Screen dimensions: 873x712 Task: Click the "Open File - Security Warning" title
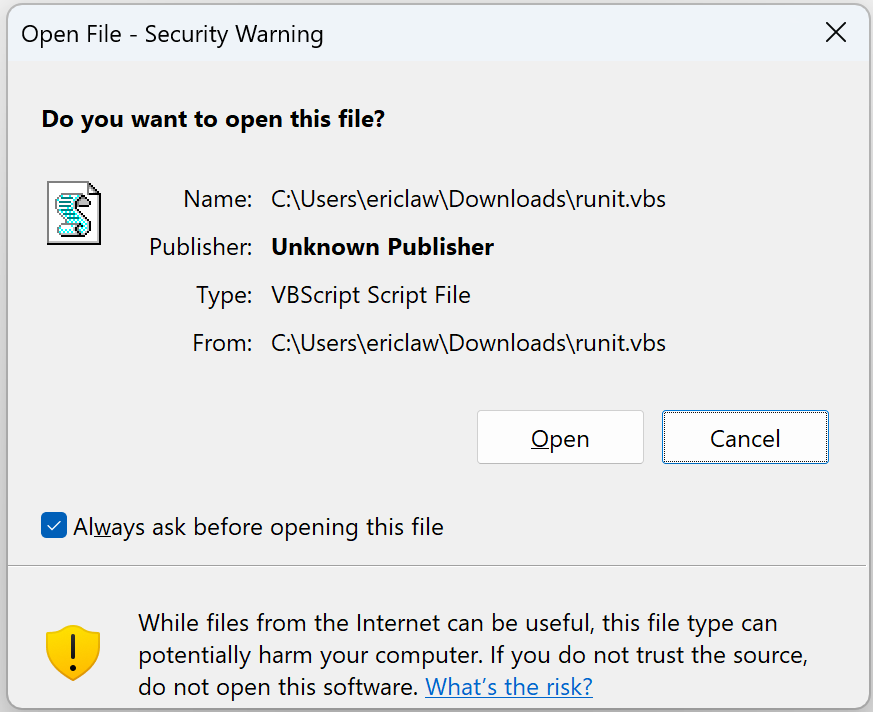point(172,34)
